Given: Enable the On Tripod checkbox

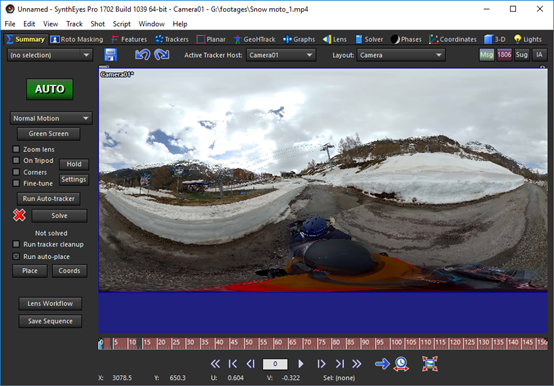Looking at the screenshot, I should click(x=16, y=160).
